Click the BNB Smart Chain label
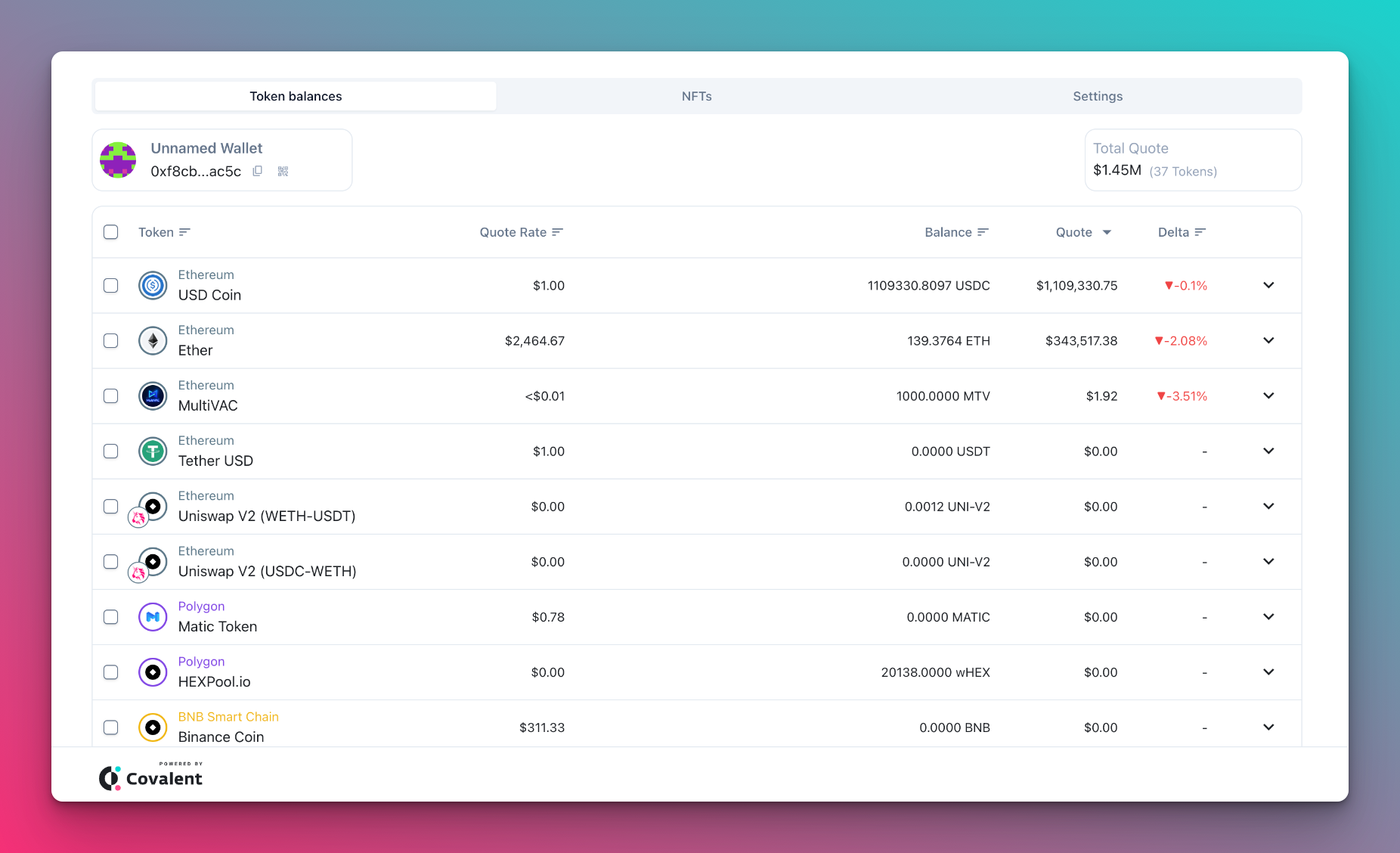Image resolution: width=1400 pixels, height=853 pixels. [228, 716]
